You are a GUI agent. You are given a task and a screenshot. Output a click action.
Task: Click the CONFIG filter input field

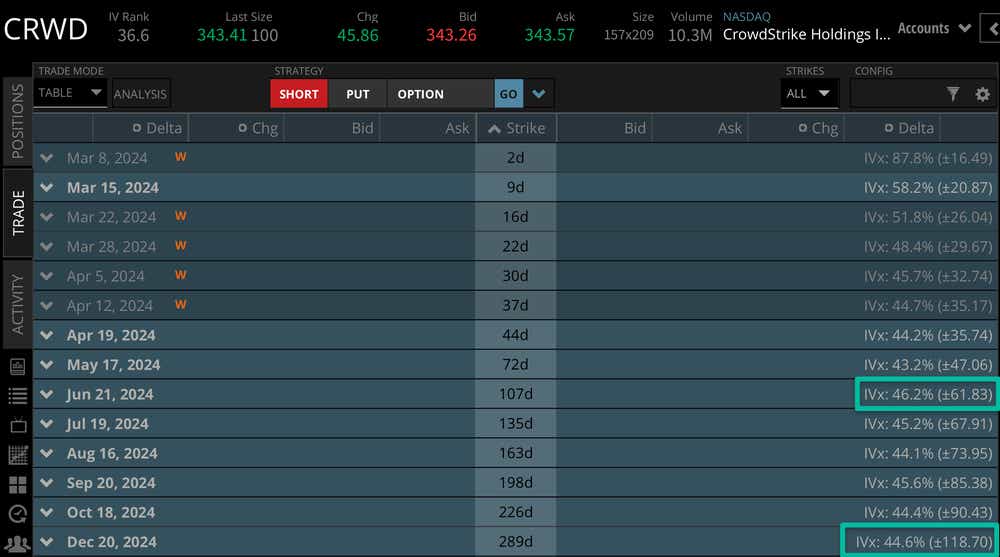coord(896,94)
